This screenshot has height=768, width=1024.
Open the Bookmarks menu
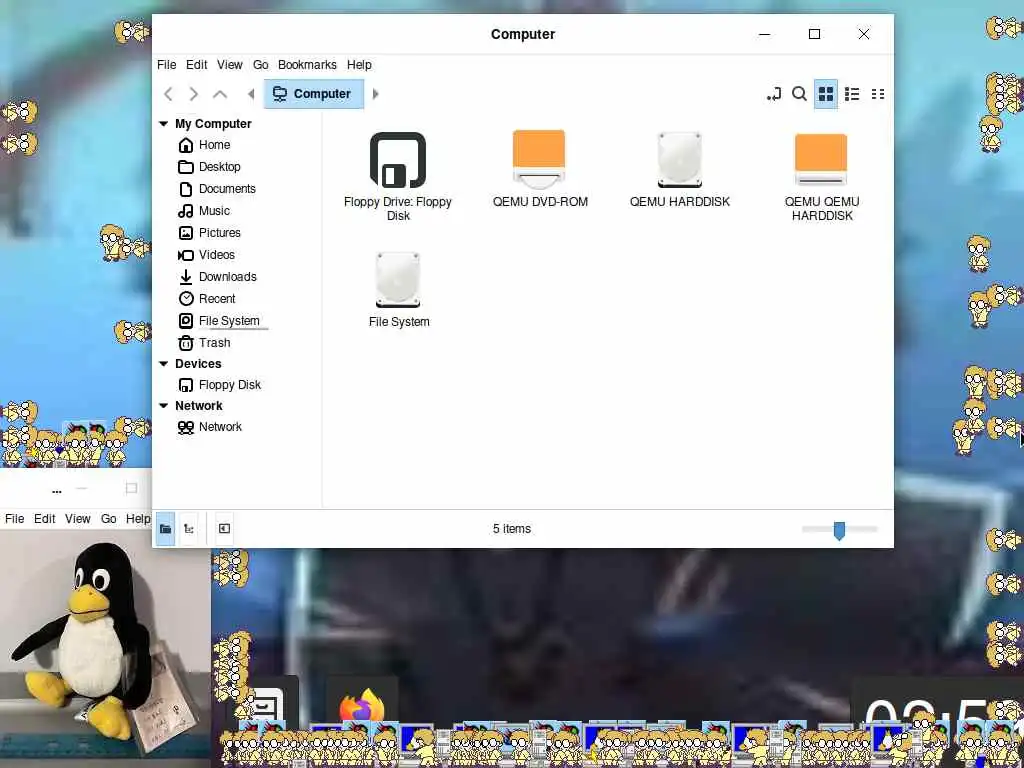tap(307, 65)
